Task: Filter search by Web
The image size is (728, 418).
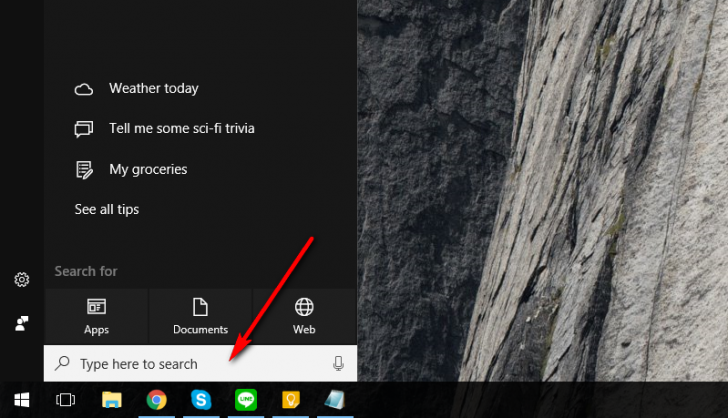Action: [x=304, y=317]
